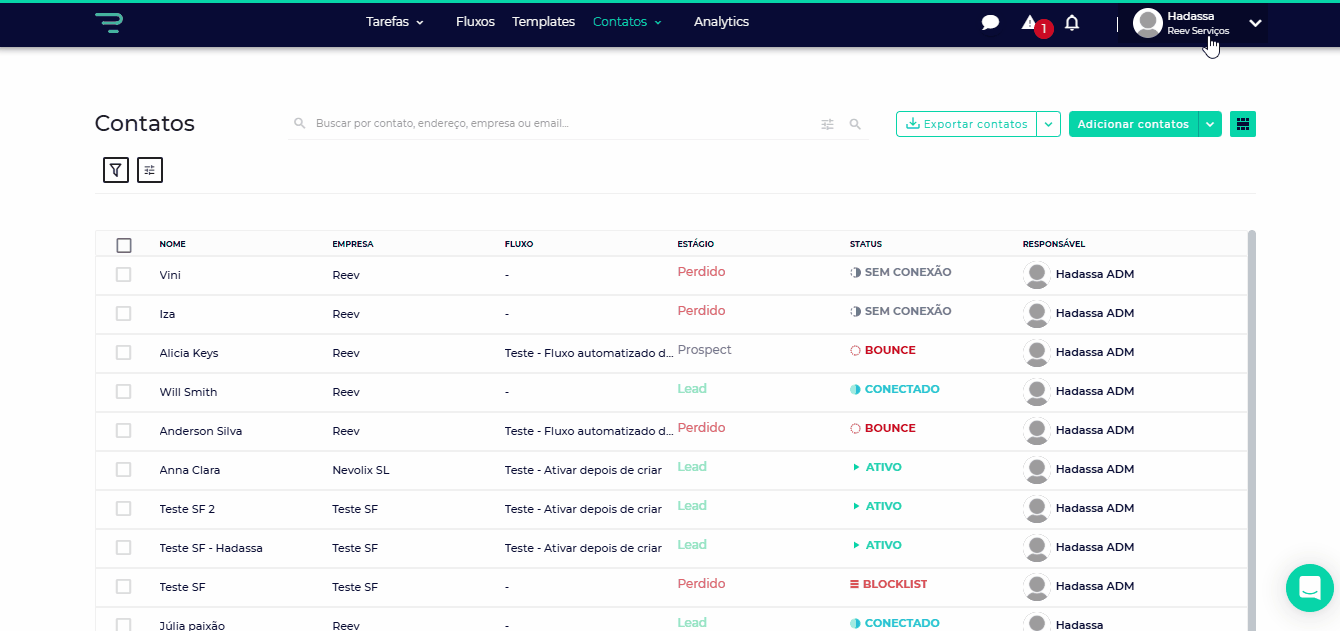Check the Teste SF 2 checkbox
Screen dimensions: 1340x631
(x=124, y=508)
